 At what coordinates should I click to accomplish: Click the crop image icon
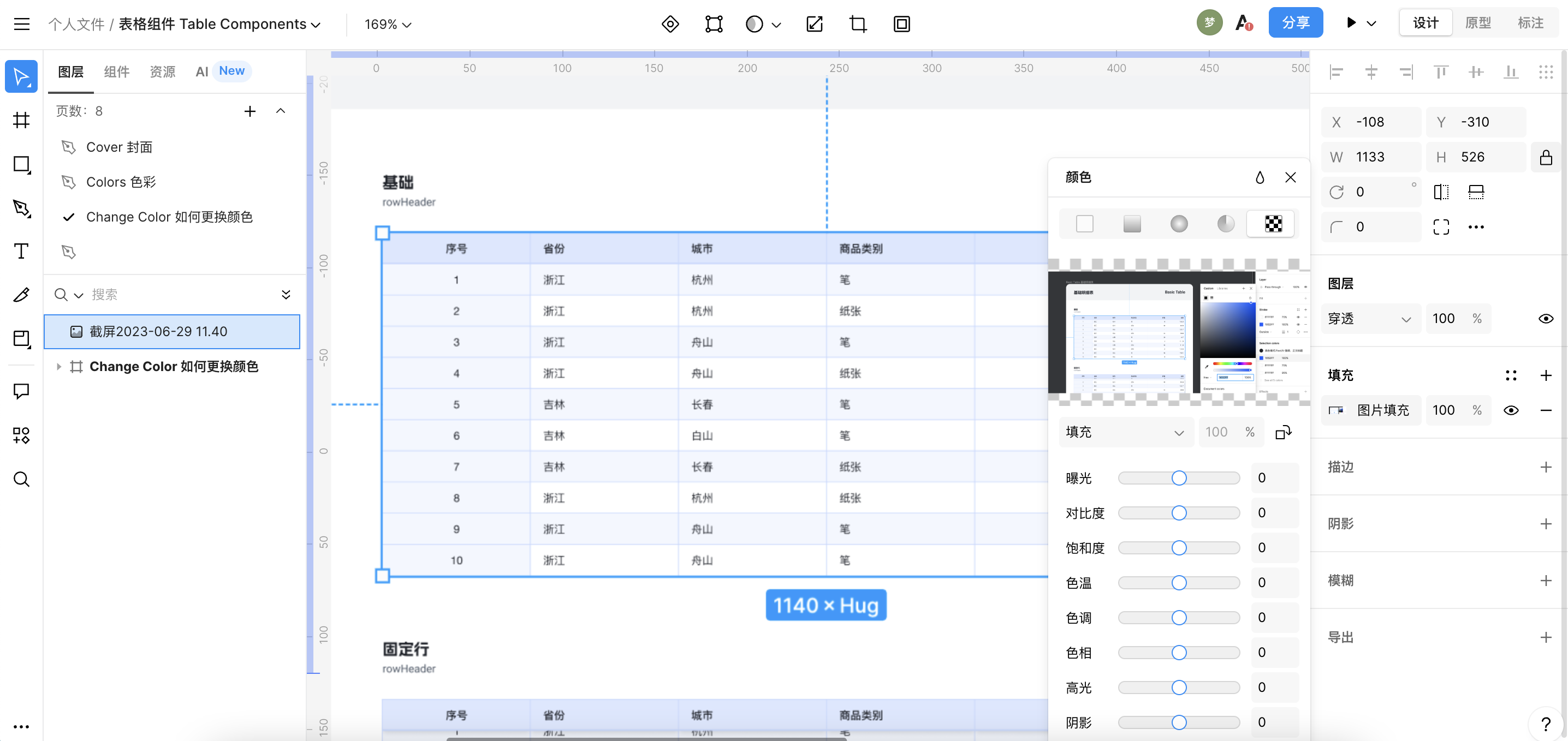(x=858, y=25)
